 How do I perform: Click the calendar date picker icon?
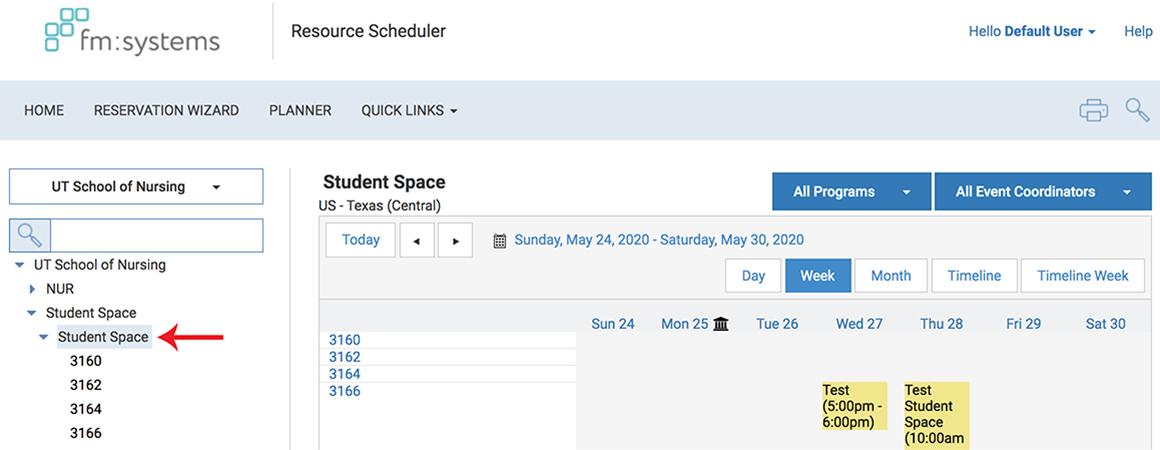tap(500, 241)
